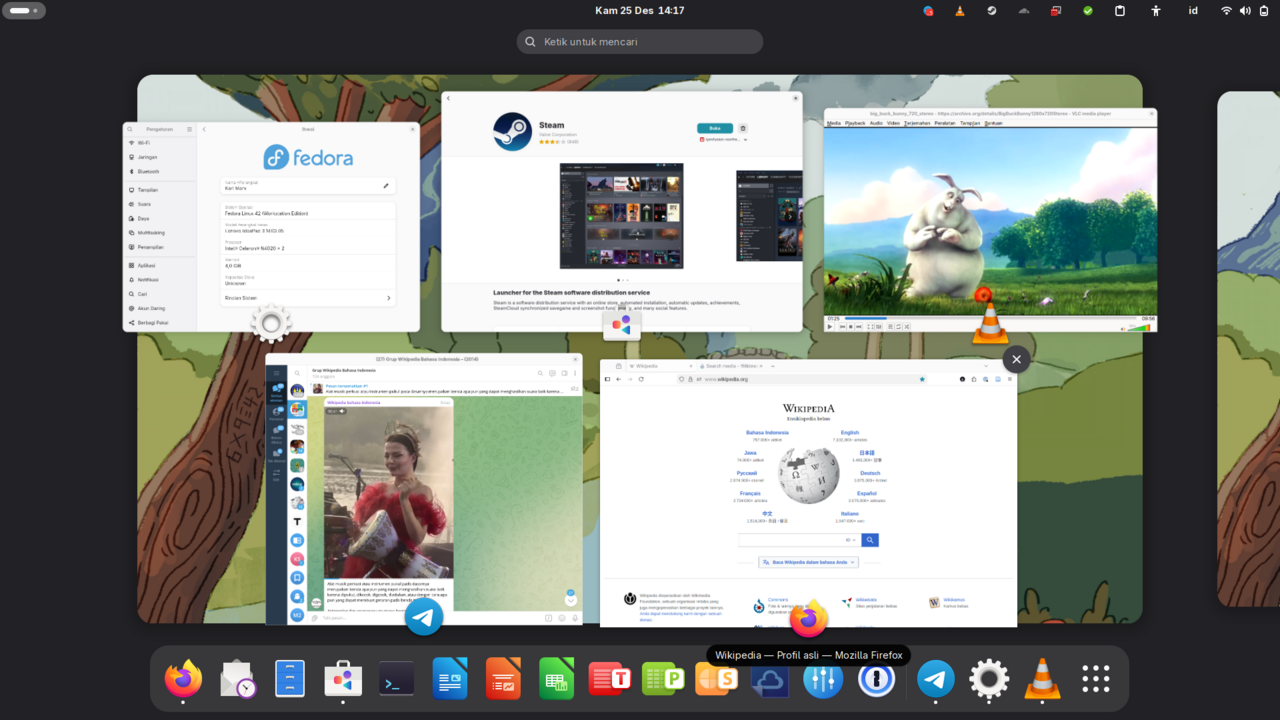The image size is (1280, 720).
Task: Launch Evolution mail from the dock
Action: (x=238, y=680)
